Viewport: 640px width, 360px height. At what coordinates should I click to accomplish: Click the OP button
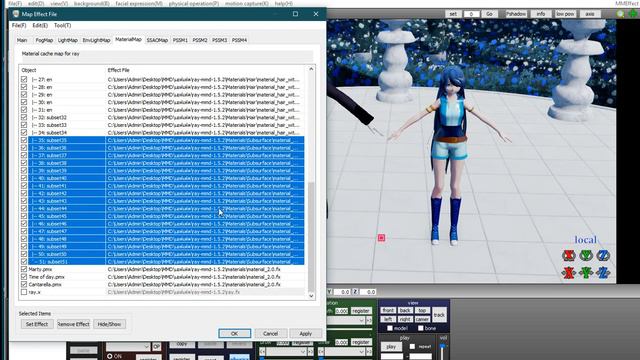(x=156, y=347)
